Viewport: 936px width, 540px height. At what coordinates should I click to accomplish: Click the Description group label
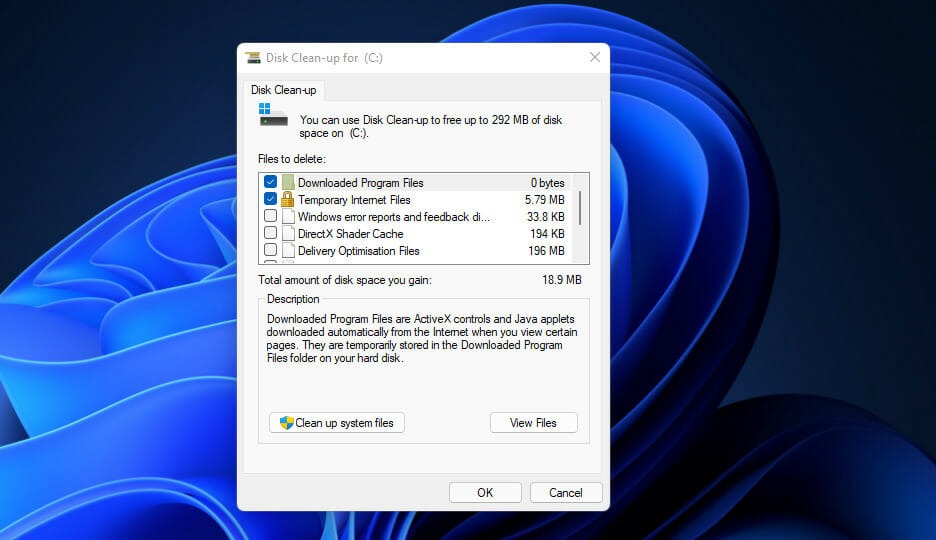tap(293, 299)
